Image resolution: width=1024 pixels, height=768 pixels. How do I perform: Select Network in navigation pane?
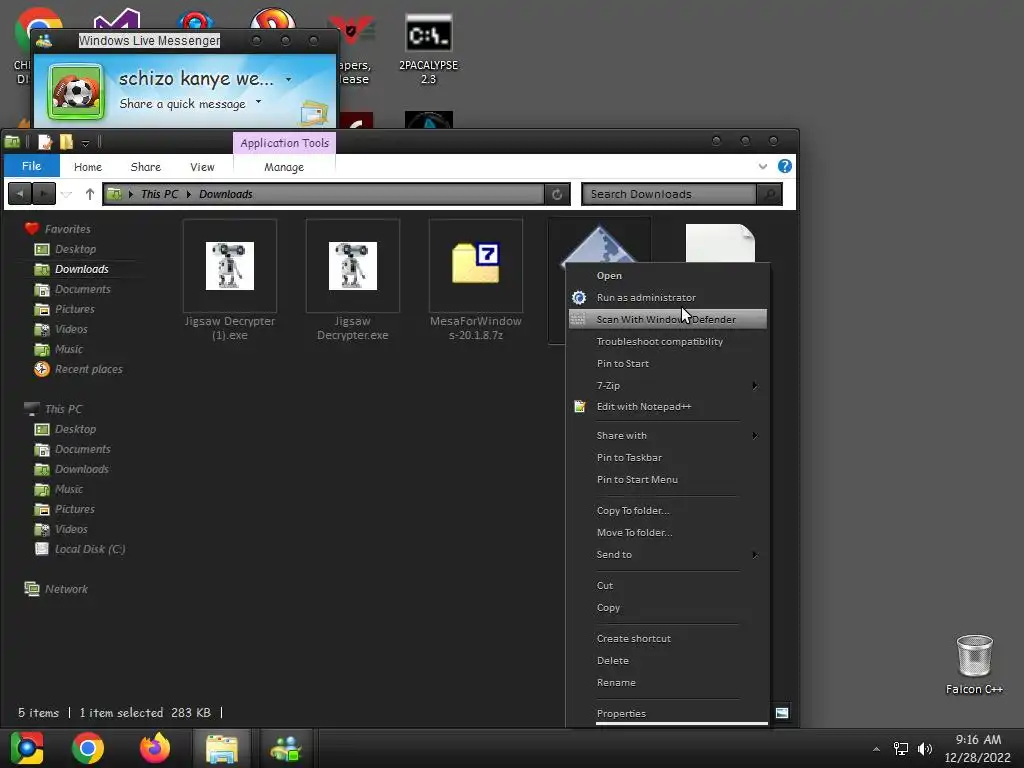tap(66, 589)
